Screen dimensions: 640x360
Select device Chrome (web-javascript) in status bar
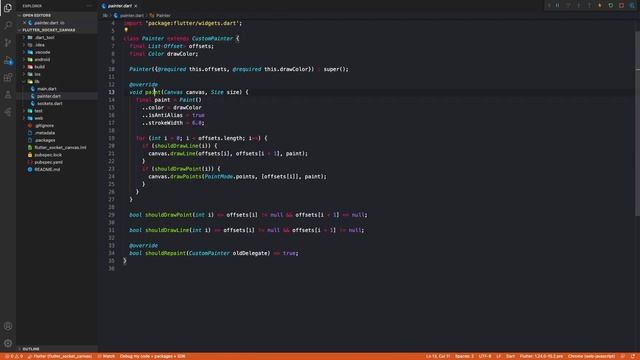pos(591,356)
